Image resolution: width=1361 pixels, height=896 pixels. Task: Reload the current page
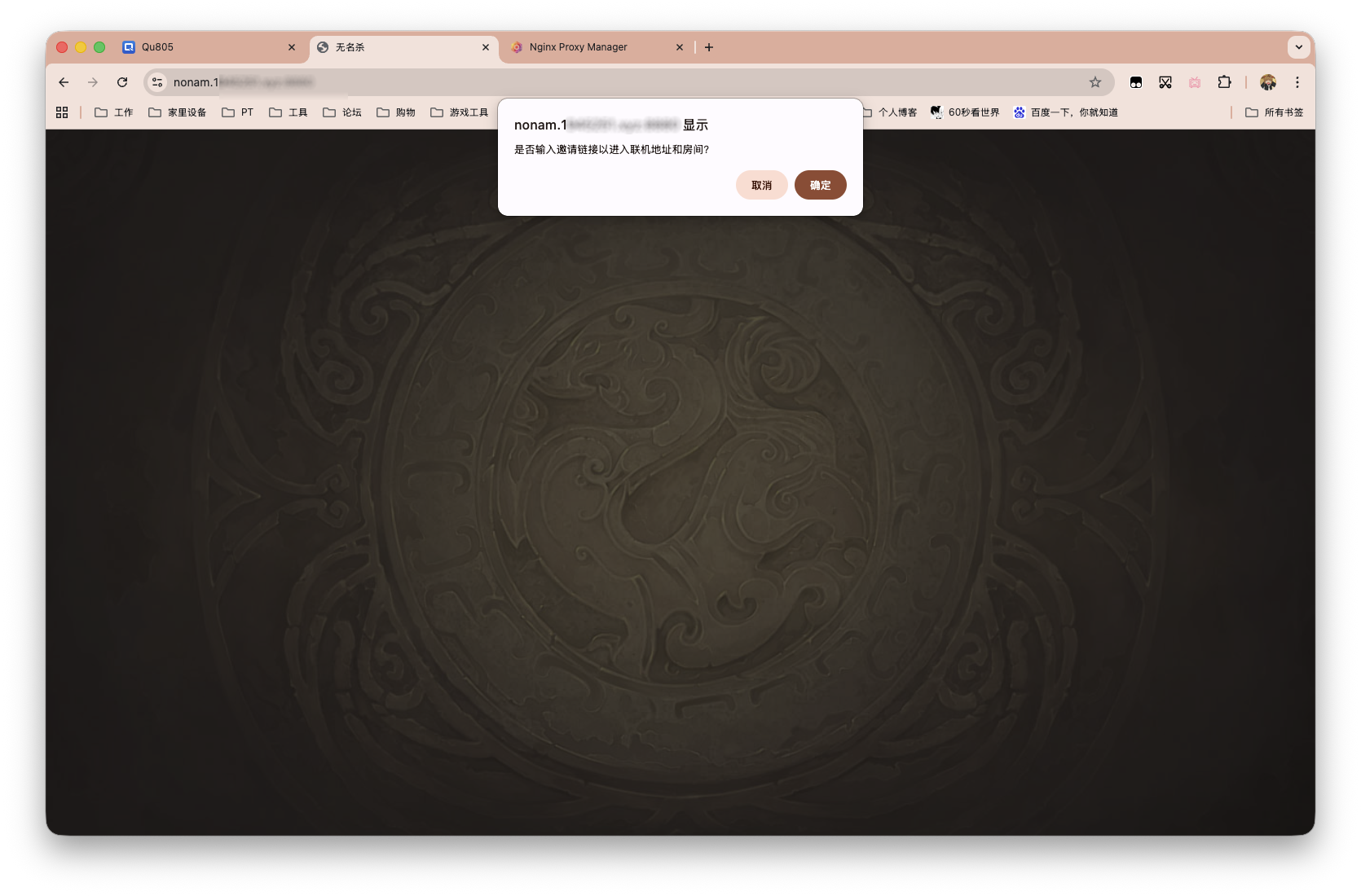tap(122, 82)
